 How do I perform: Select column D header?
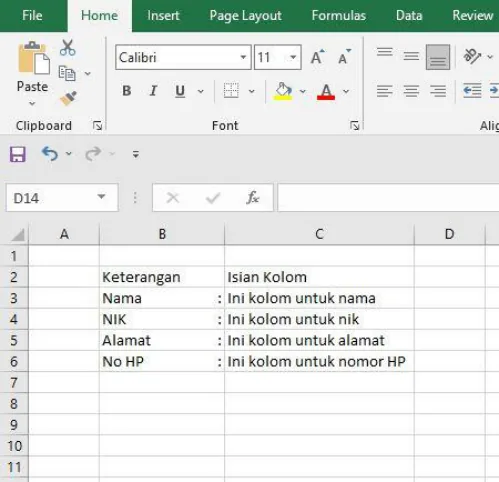click(449, 234)
